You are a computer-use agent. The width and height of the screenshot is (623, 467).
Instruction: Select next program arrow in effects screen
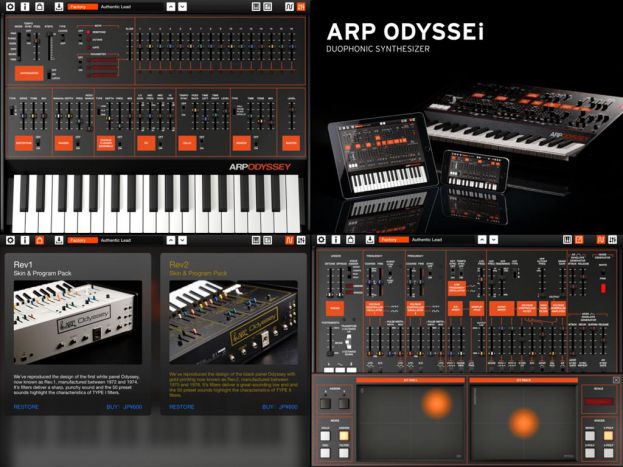pyautogui.click(x=182, y=7)
